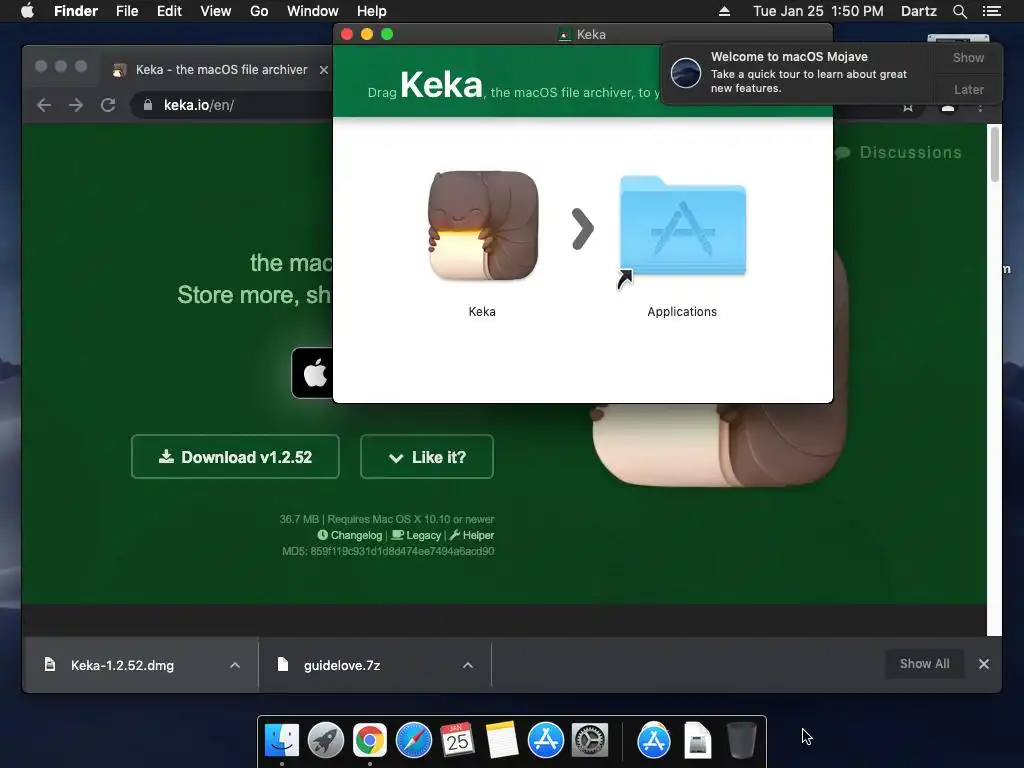Open Safari compass icon in Dock
Image resolution: width=1024 pixels, height=768 pixels.
click(x=414, y=741)
